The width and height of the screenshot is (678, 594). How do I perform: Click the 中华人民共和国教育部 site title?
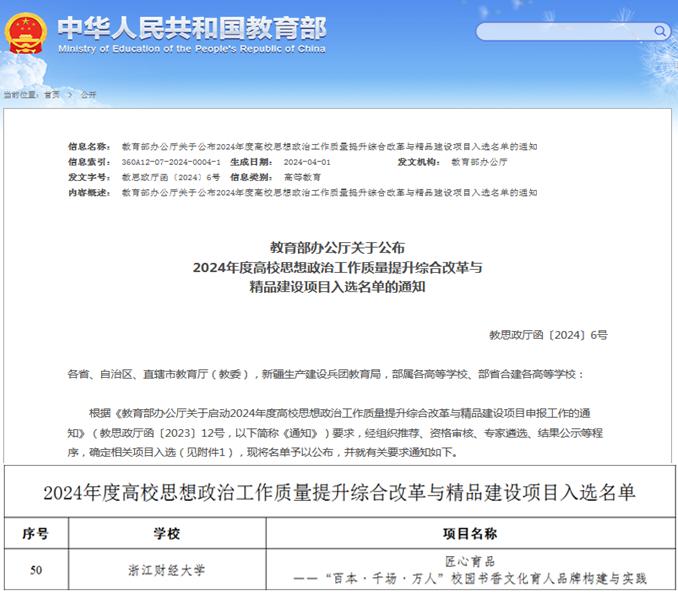click(x=191, y=26)
